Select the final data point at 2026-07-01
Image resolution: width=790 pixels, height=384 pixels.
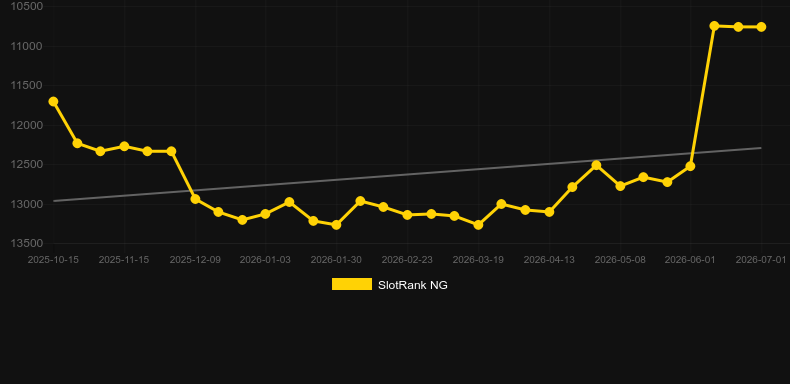tap(761, 27)
